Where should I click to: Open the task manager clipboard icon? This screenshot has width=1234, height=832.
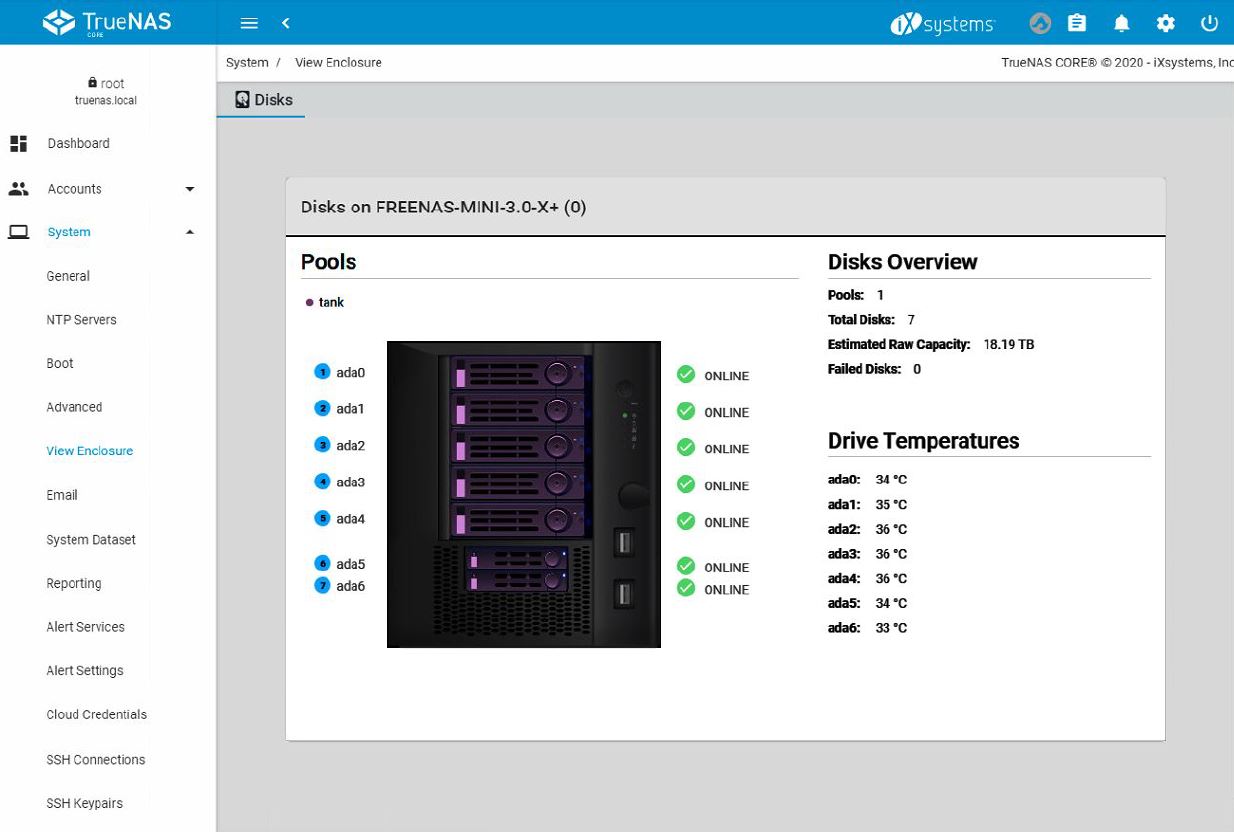1078,23
